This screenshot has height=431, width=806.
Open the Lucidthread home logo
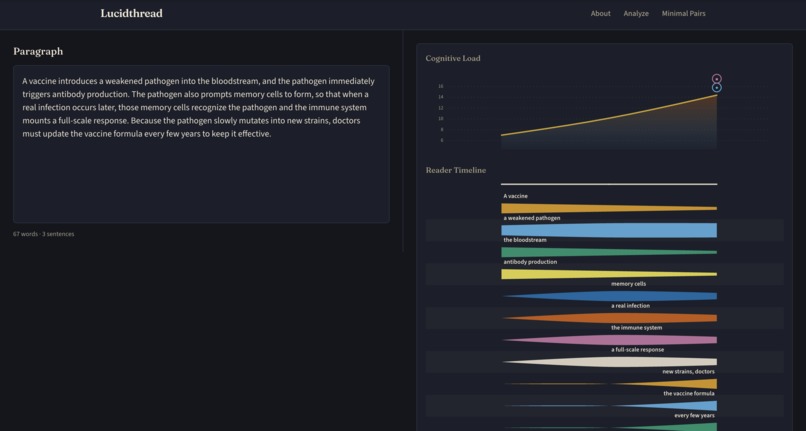(x=132, y=13)
